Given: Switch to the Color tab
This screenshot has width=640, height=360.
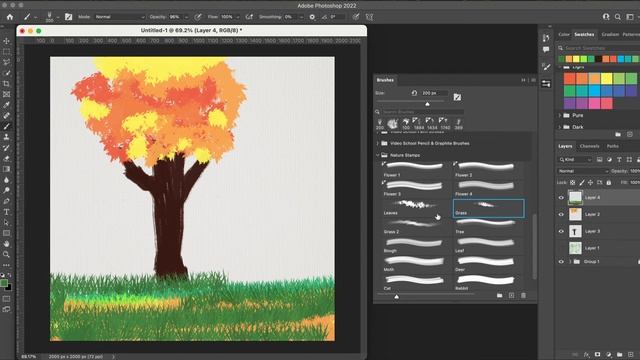Looking at the screenshot, I should (x=564, y=34).
